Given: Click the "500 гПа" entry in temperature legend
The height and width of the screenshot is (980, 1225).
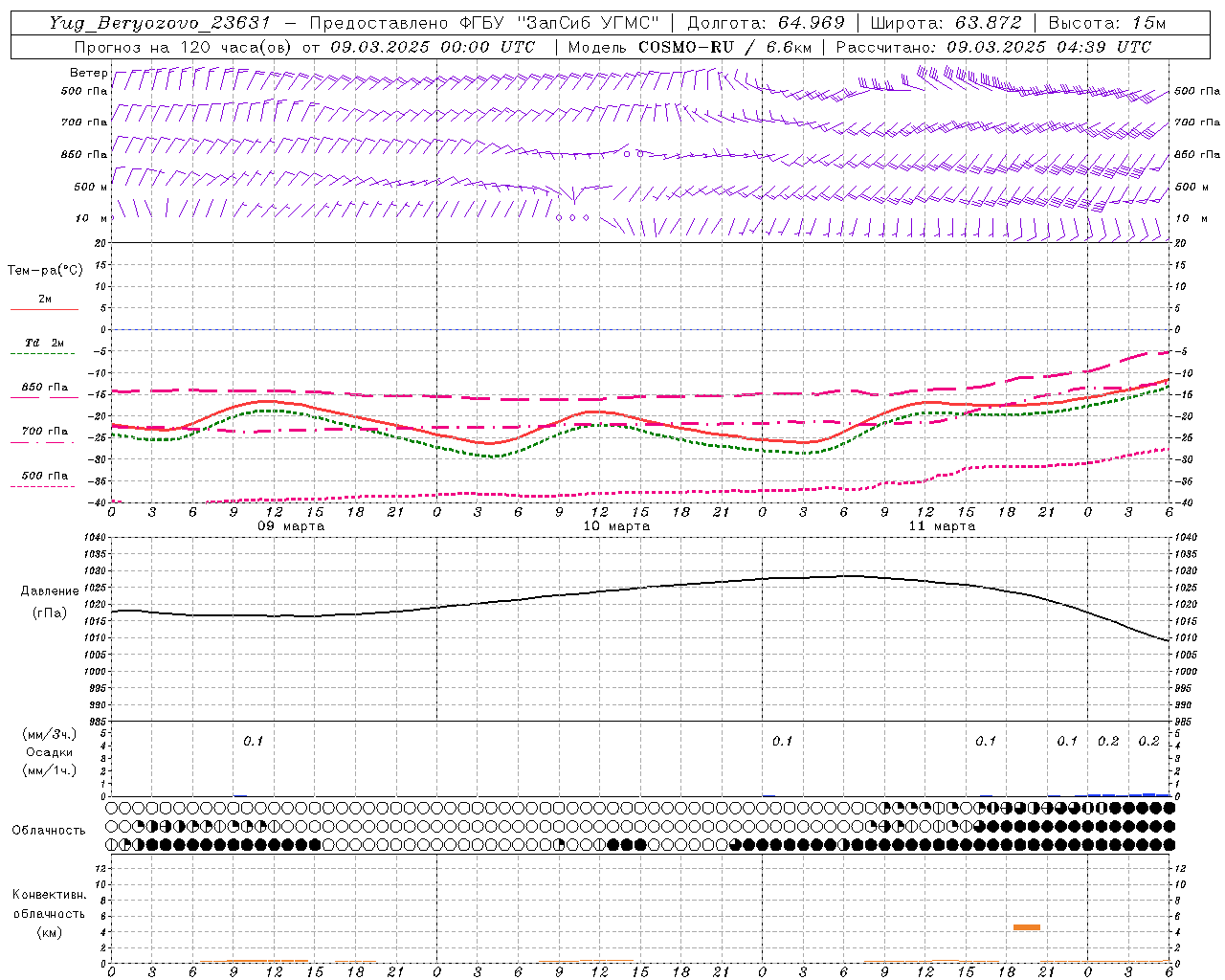Looking at the screenshot, I should pos(45,476).
